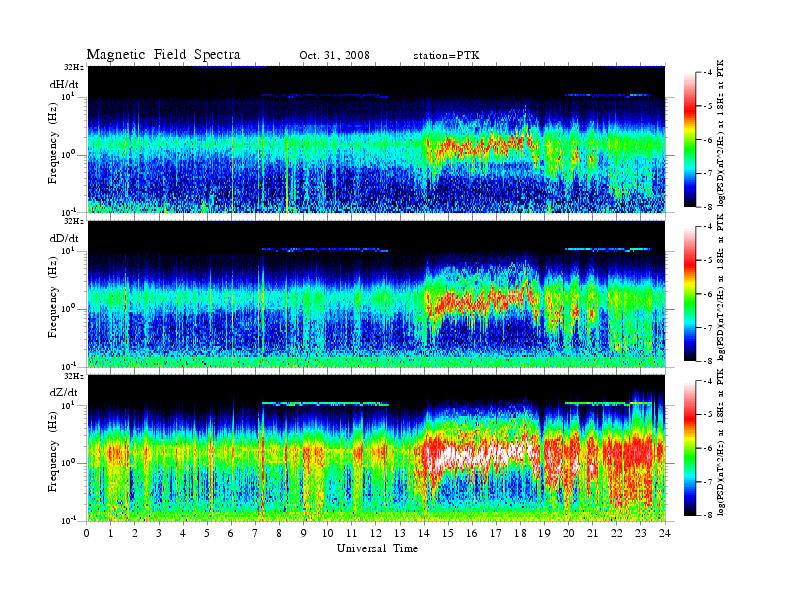Click the dZ/dt spectrogram plot area
Viewport: 792px width, 612px height.
coord(377,448)
